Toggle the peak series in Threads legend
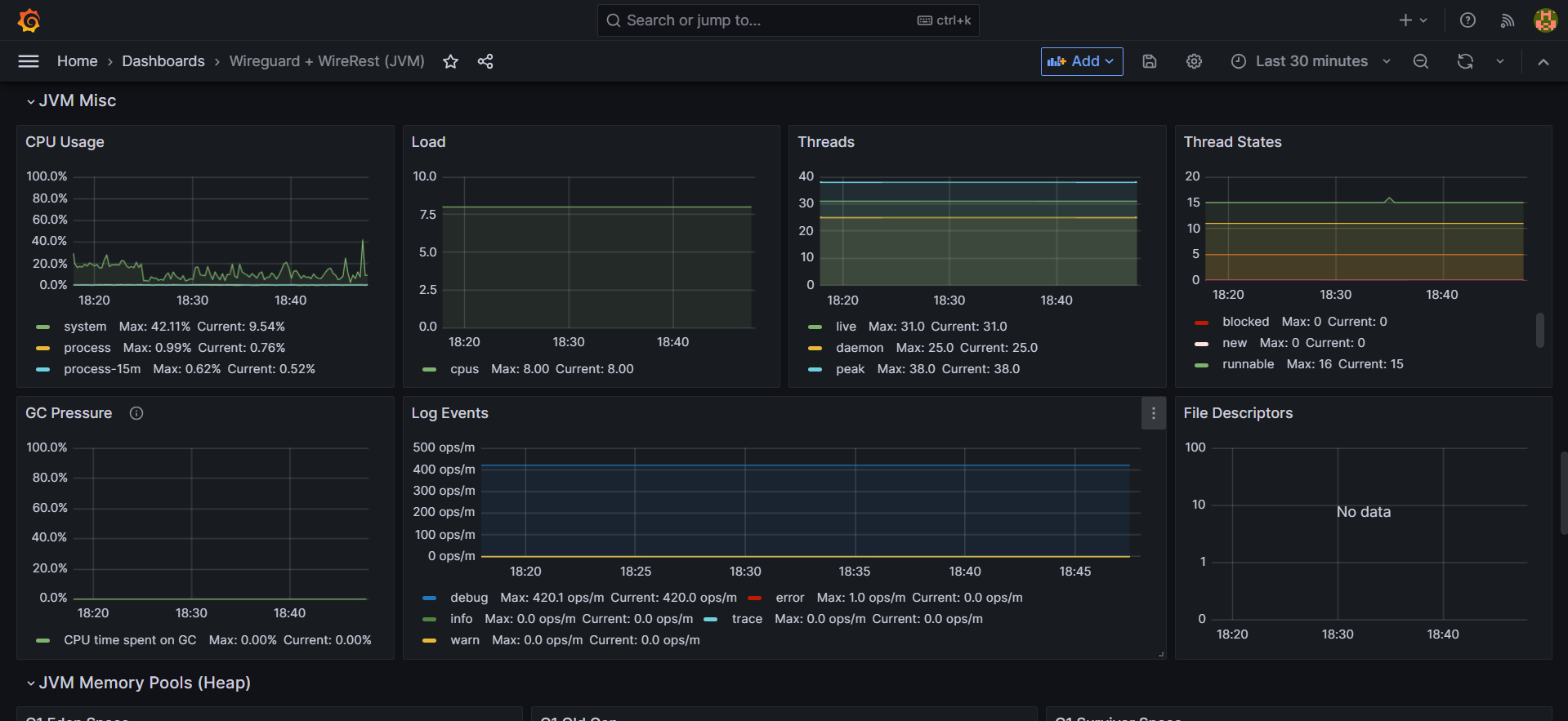The width and height of the screenshot is (1568, 721). [850, 369]
